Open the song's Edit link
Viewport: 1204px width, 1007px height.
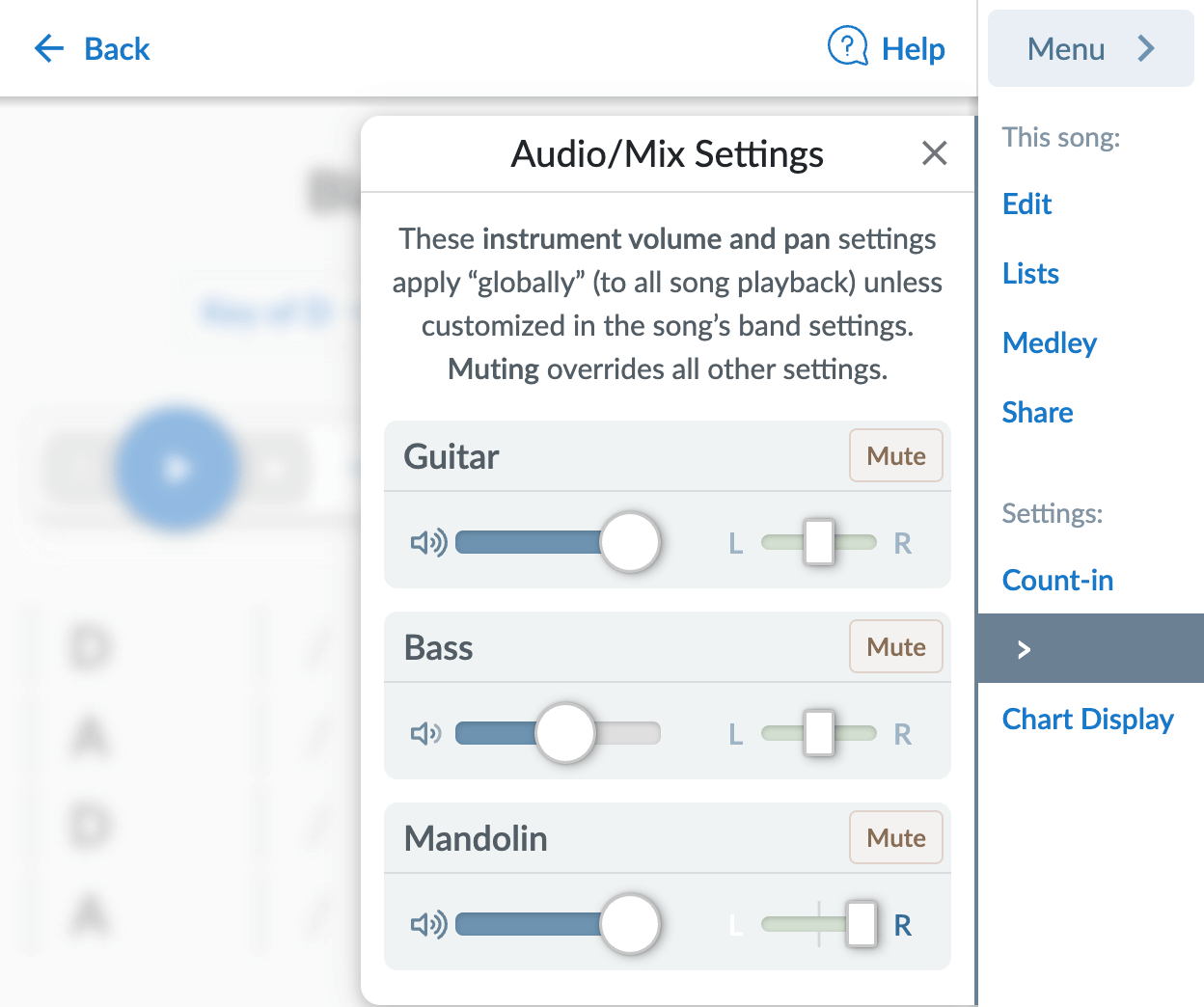(x=1026, y=204)
